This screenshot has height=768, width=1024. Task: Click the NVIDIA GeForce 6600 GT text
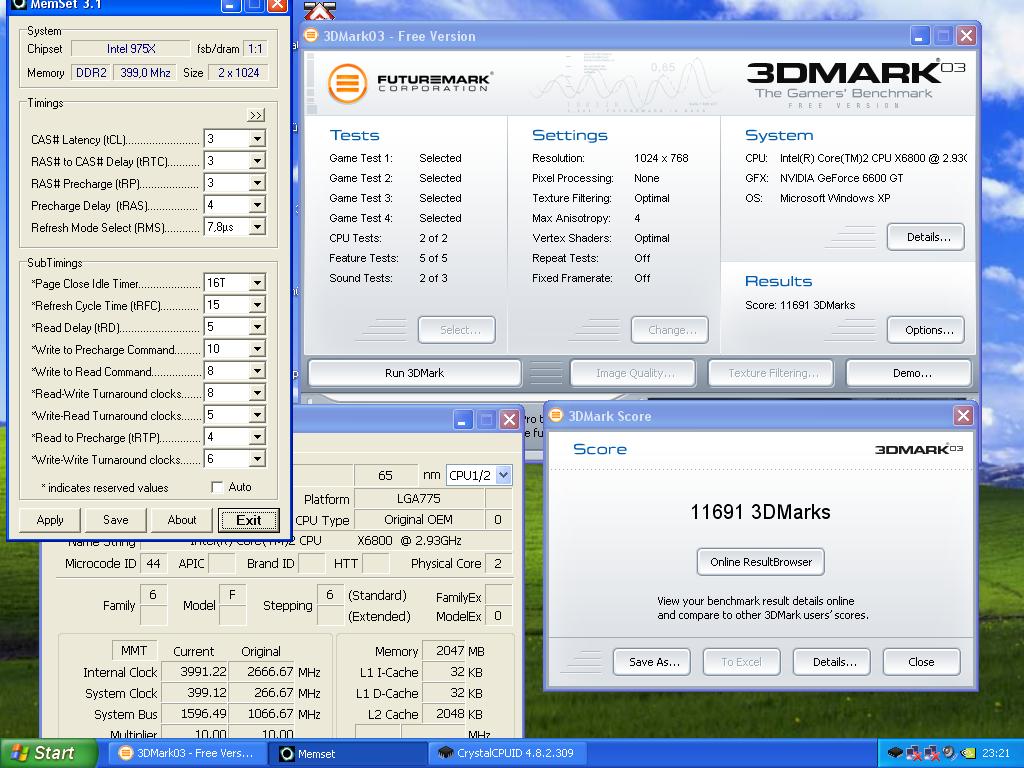coord(841,178)
